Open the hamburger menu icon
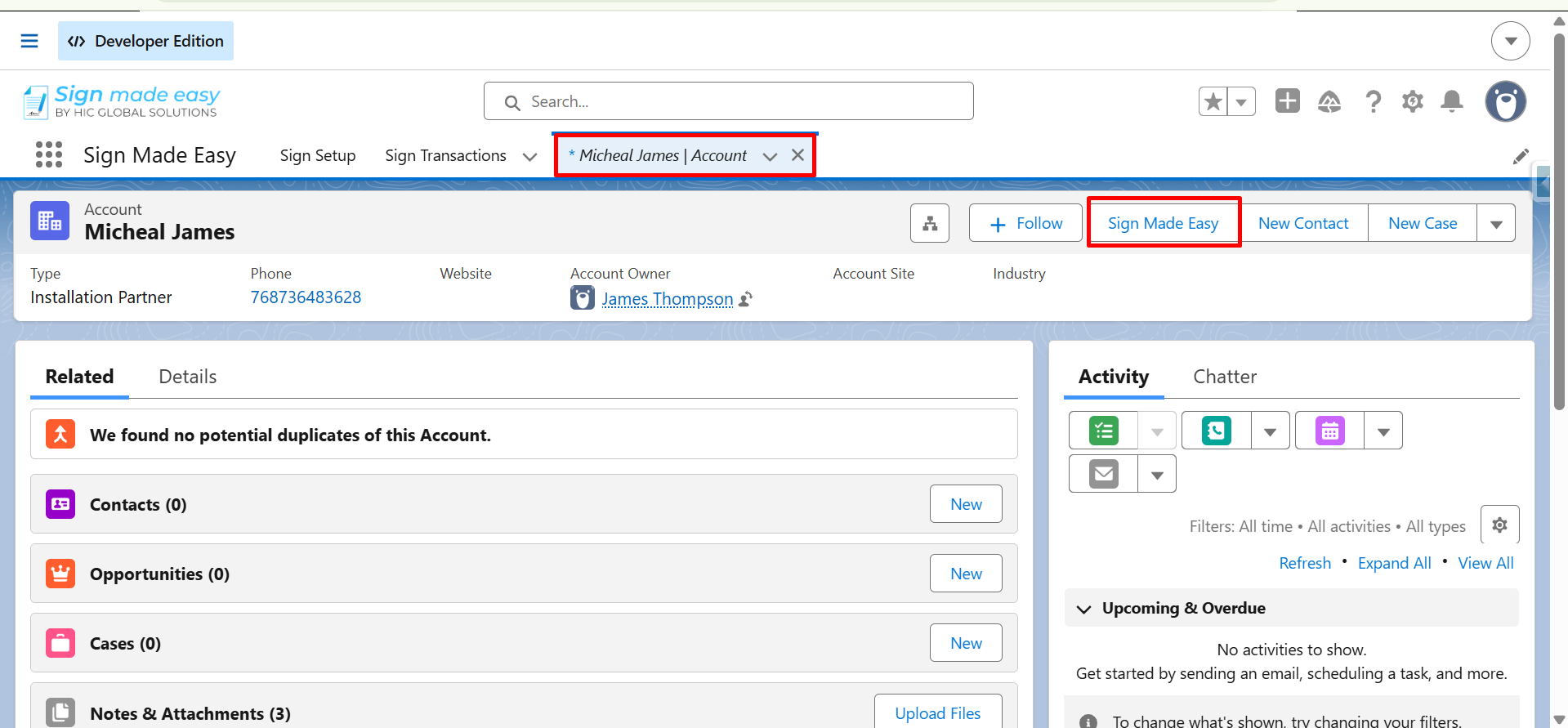Screen dimensions: 1568x728 29,41
